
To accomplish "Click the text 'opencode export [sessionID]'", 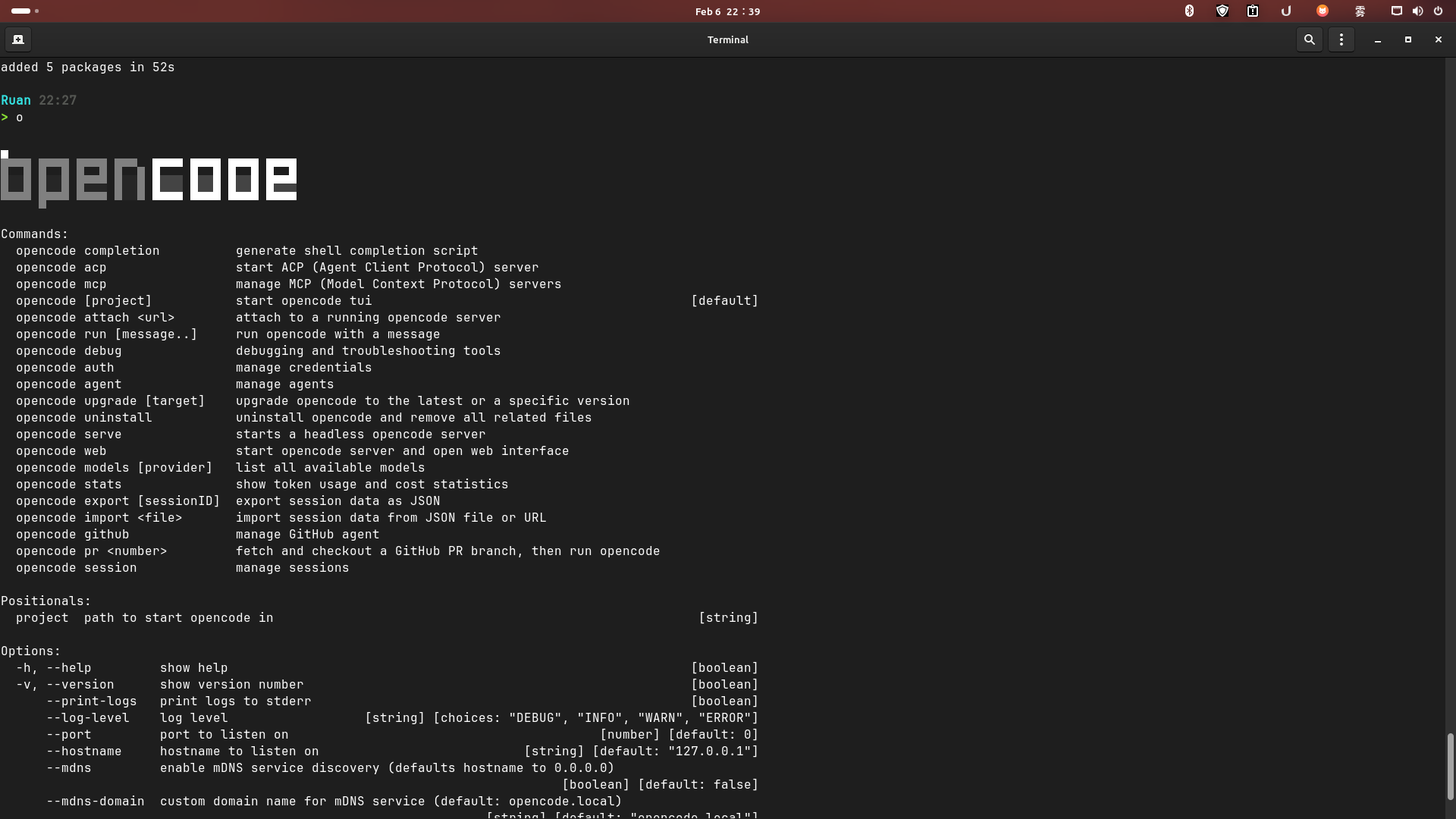I will 118,501.
